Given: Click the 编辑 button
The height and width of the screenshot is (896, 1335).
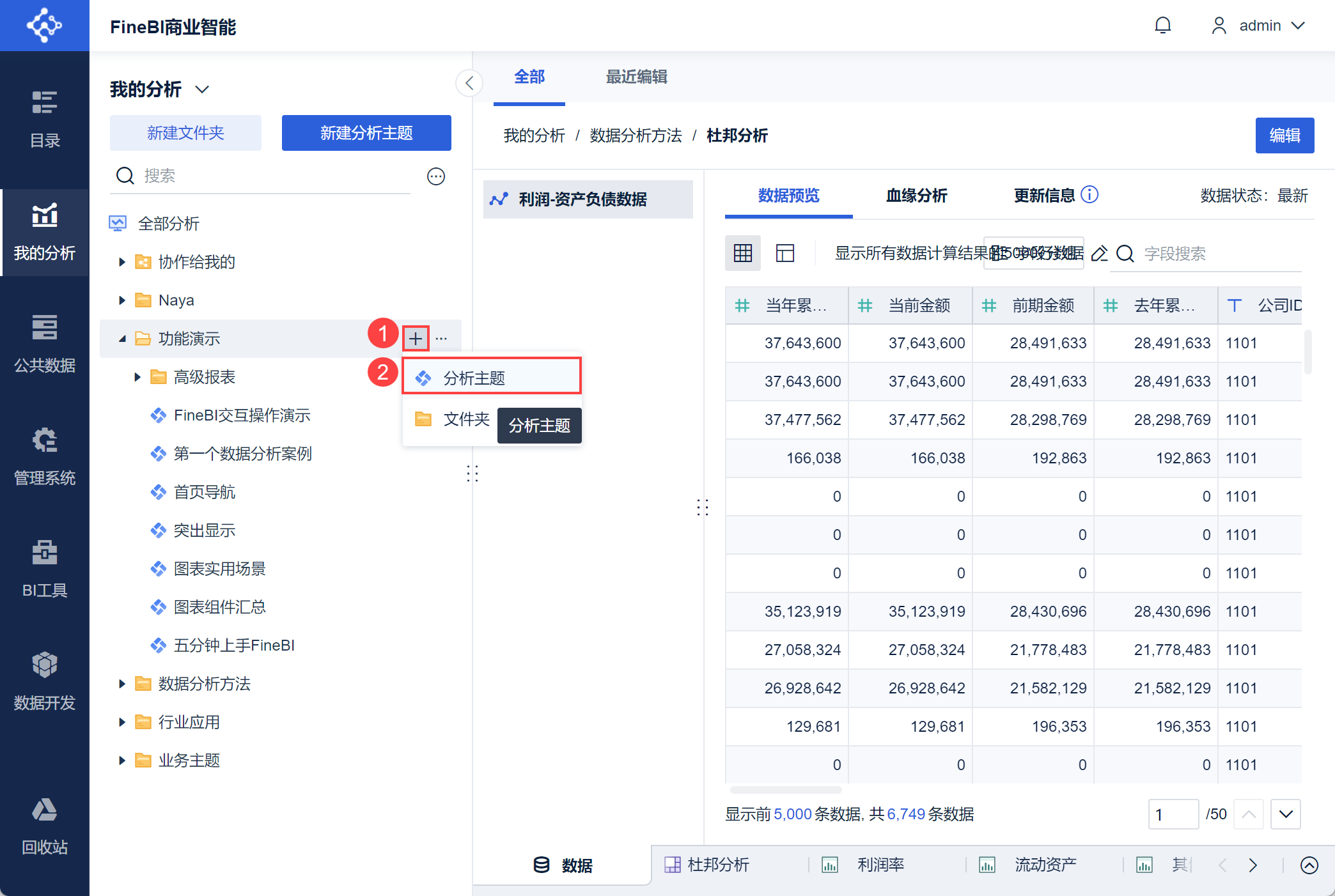Looking at the screenshot, I should 1284,135.
